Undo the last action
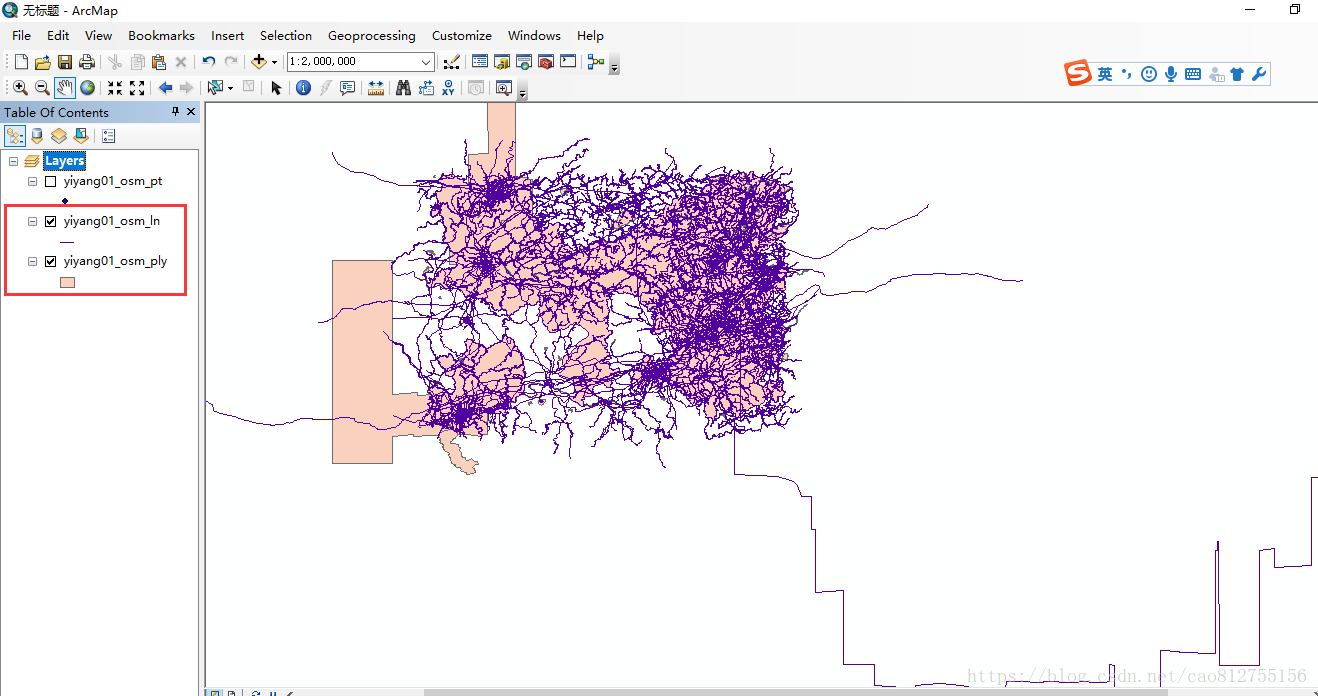This screenshot has width=1318, height=696. 208,62
